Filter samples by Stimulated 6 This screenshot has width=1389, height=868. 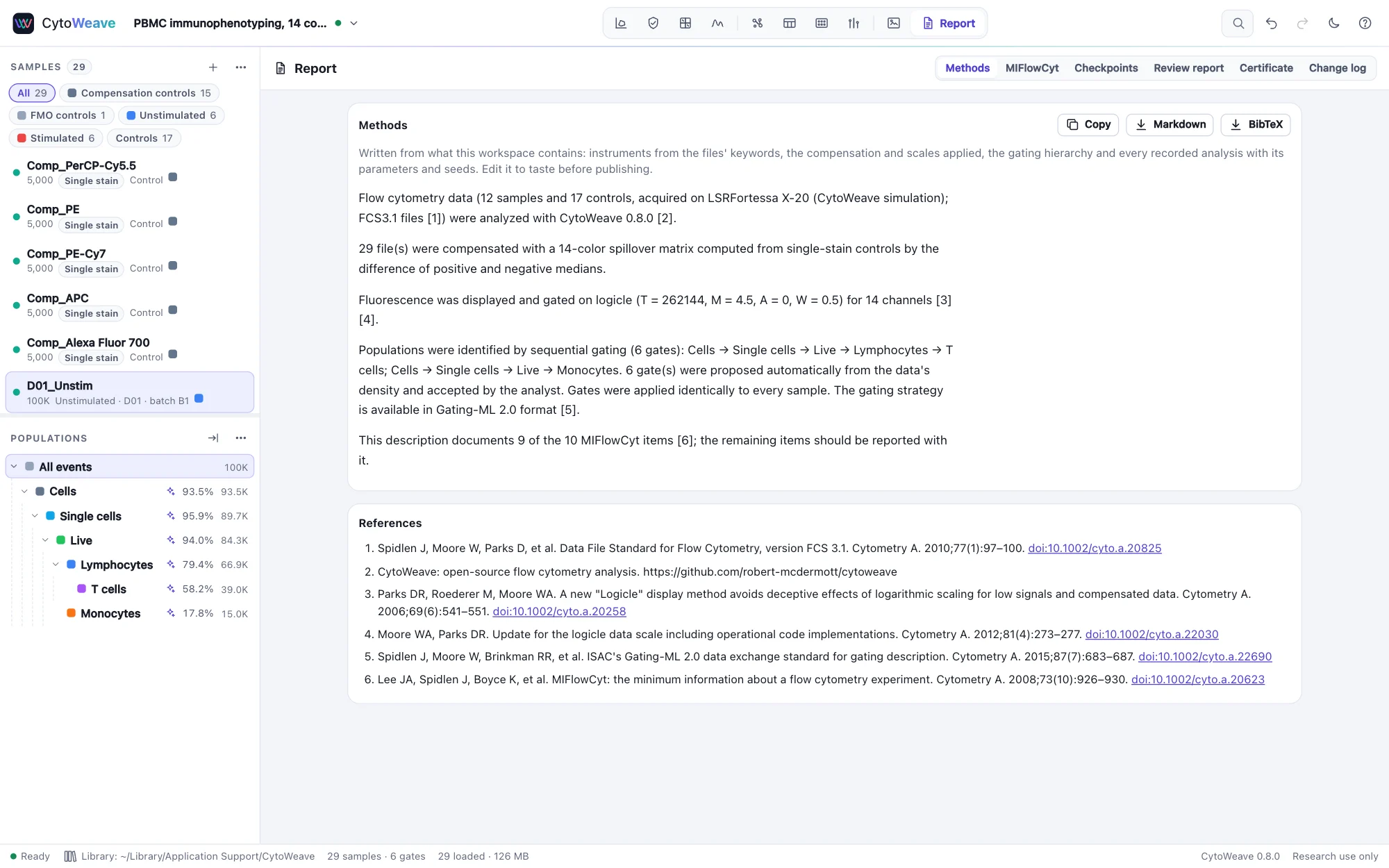[56, 138]
